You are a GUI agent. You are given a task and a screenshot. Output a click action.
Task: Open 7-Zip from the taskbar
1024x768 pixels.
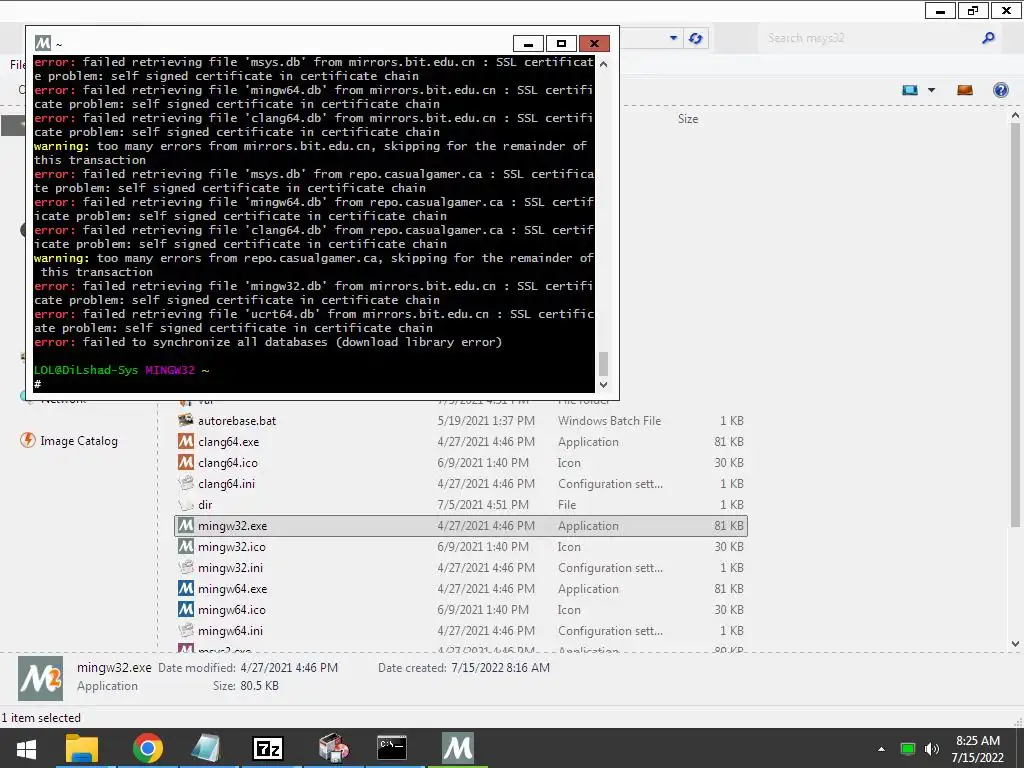(x=268, y=748)
